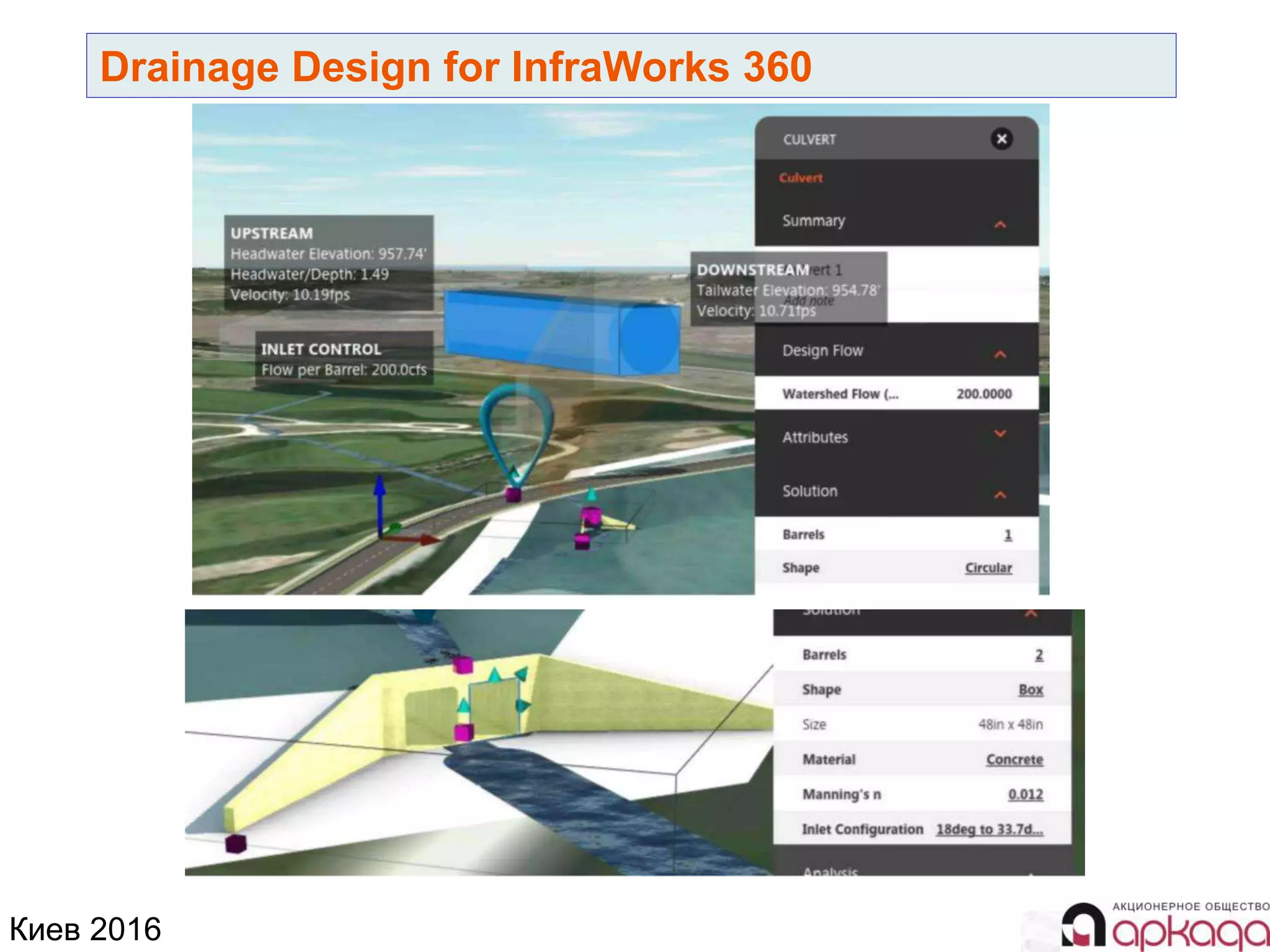
Task: Click the Arkada company logo
Action: (1165, 925)
